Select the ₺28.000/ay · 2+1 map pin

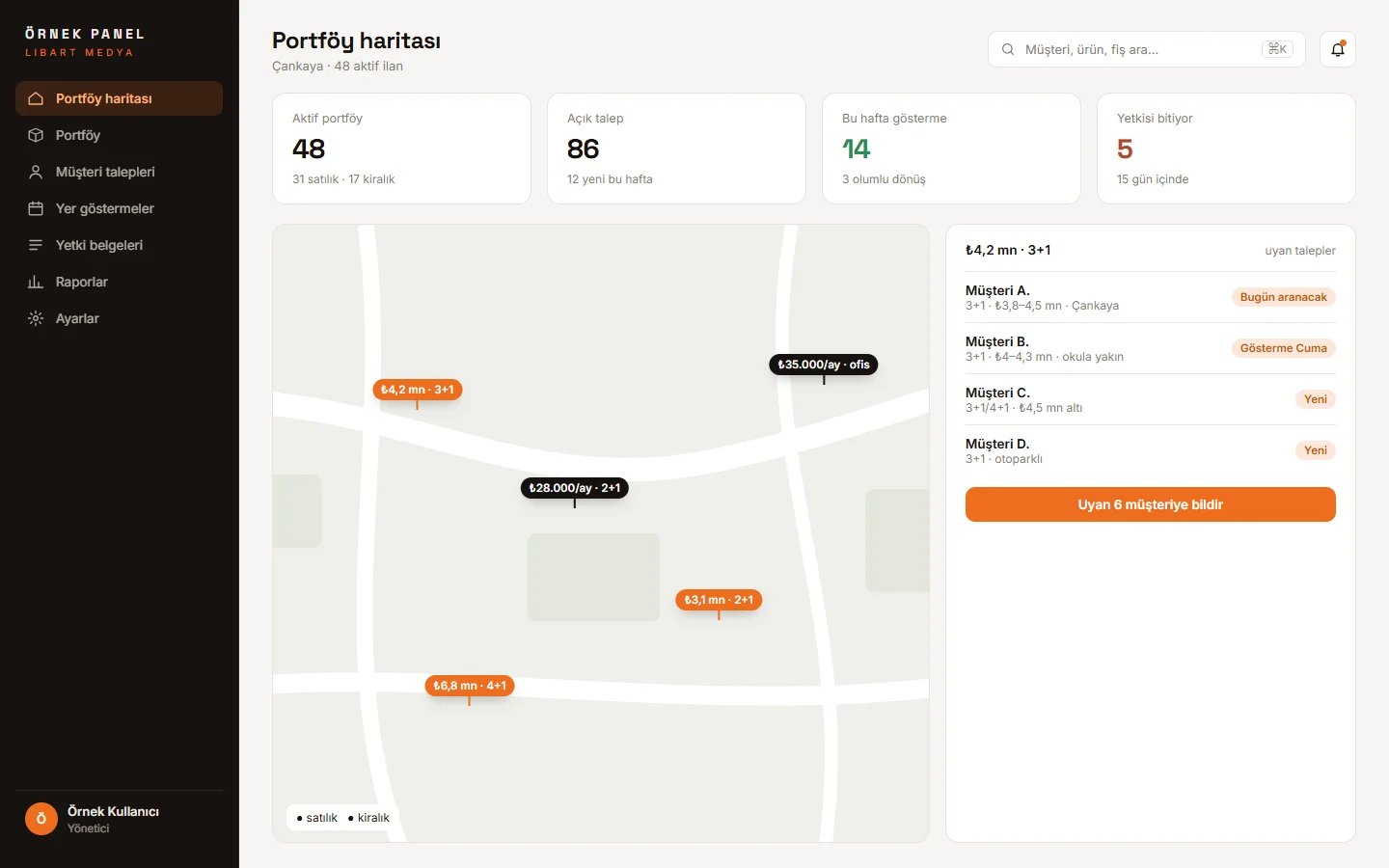575,488
